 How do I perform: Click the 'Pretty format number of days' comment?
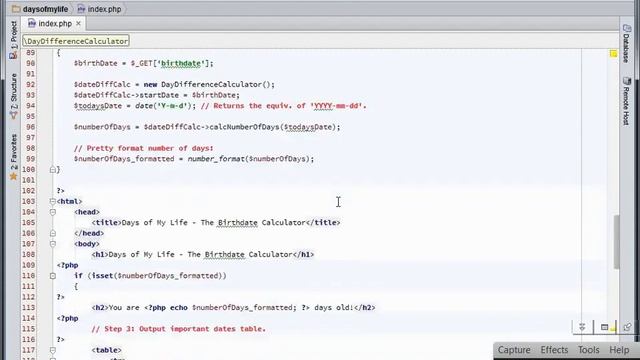(143, 148)
